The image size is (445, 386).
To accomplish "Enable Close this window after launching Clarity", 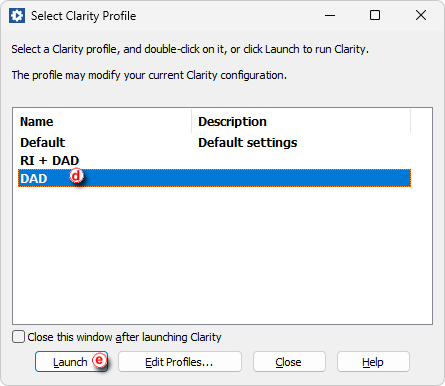I will tap(18, 337).
